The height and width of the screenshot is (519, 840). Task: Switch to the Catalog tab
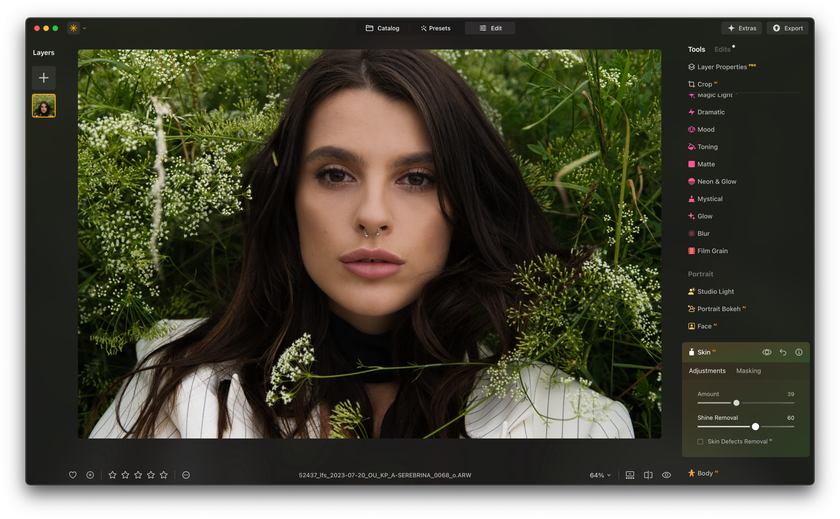(382, 28)
